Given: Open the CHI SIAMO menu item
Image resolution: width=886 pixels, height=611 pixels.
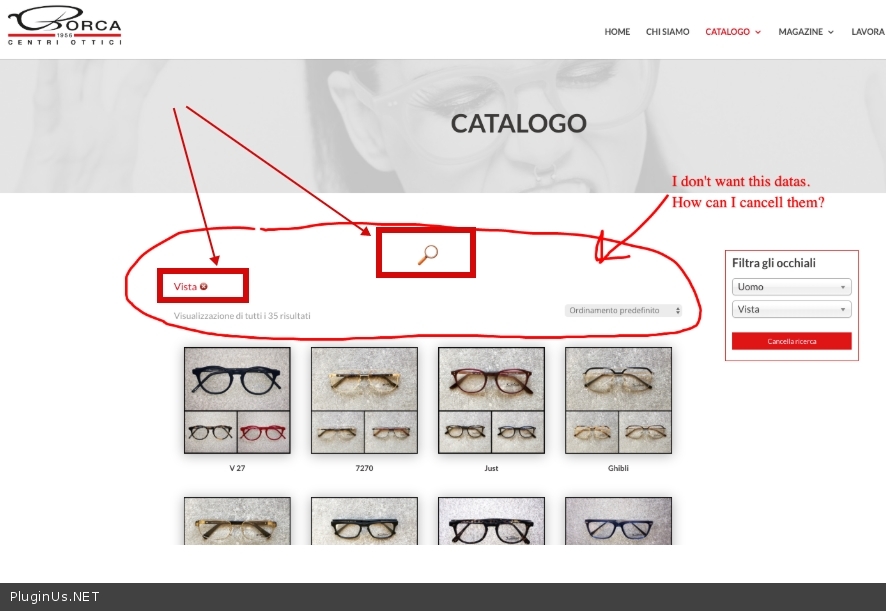Looking at the screenshot, I should [x=667, y=32].
